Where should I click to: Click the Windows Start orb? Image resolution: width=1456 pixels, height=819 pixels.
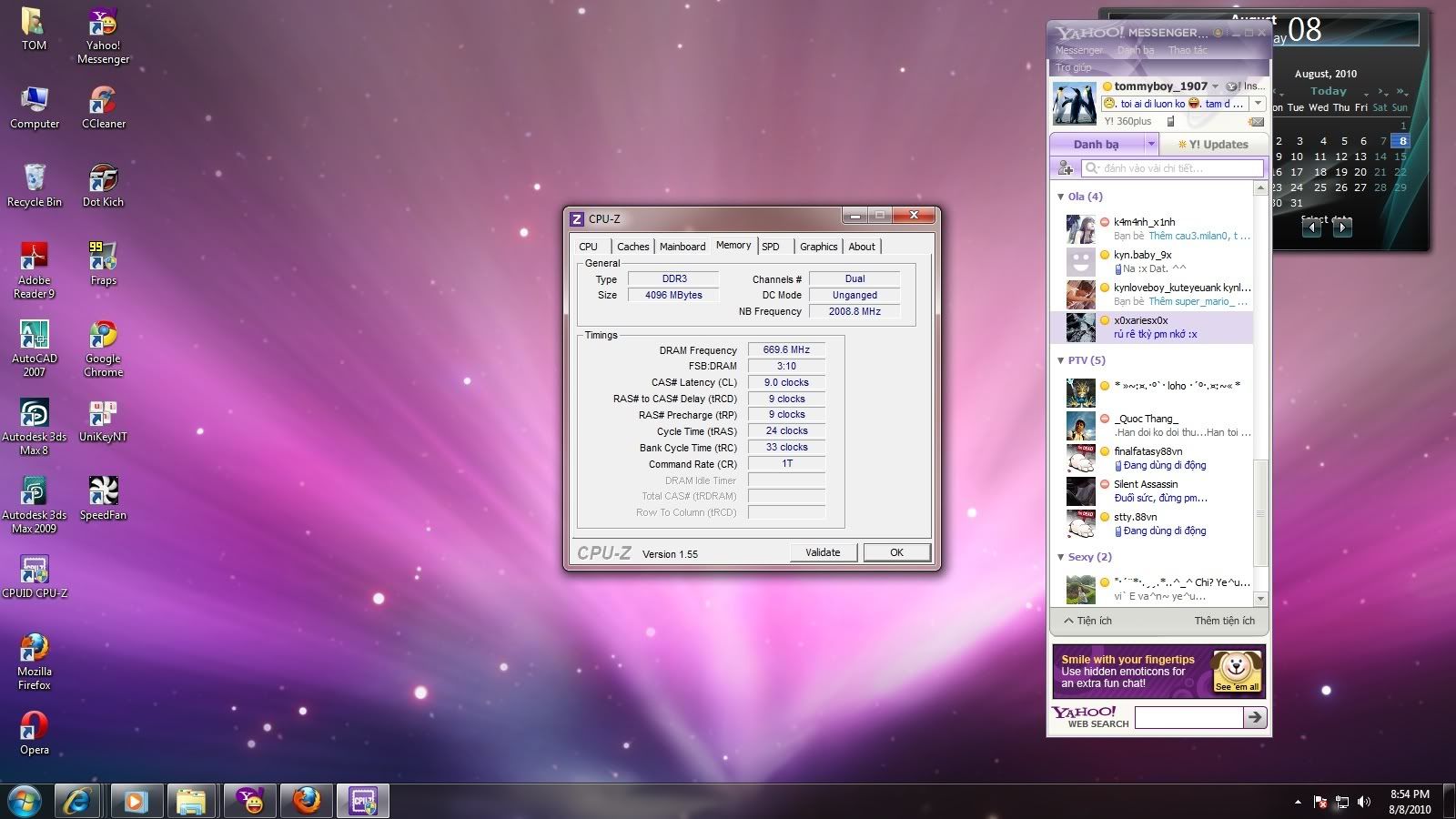point(25,801)
